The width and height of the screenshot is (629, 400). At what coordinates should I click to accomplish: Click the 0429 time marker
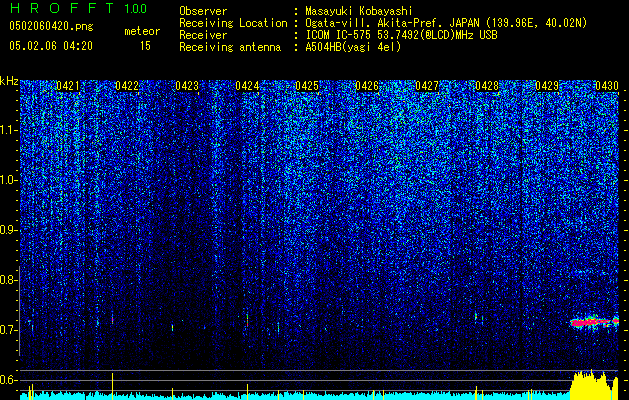[x=547, y=86]
